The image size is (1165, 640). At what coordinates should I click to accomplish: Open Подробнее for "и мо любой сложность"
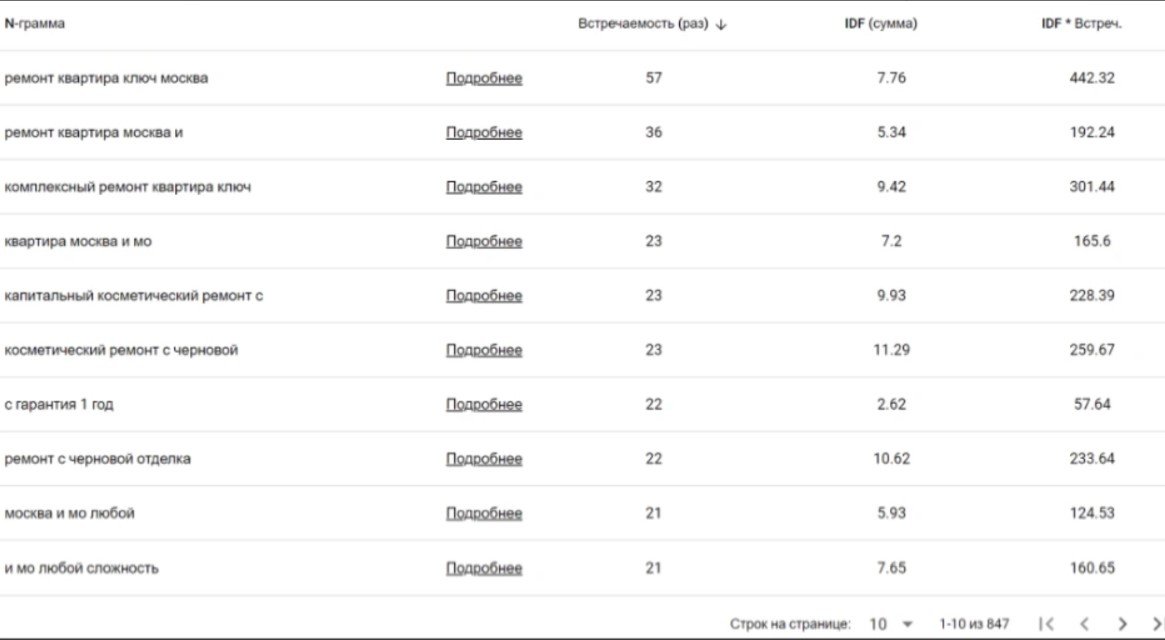[484, 568]
